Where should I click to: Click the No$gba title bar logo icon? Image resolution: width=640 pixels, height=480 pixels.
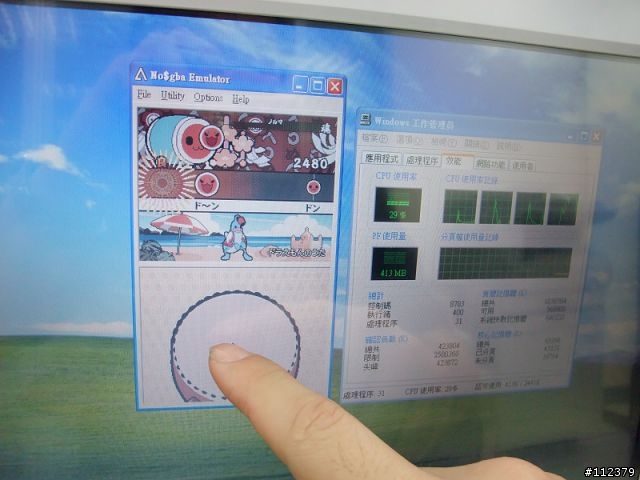click(x=141, y=75)
